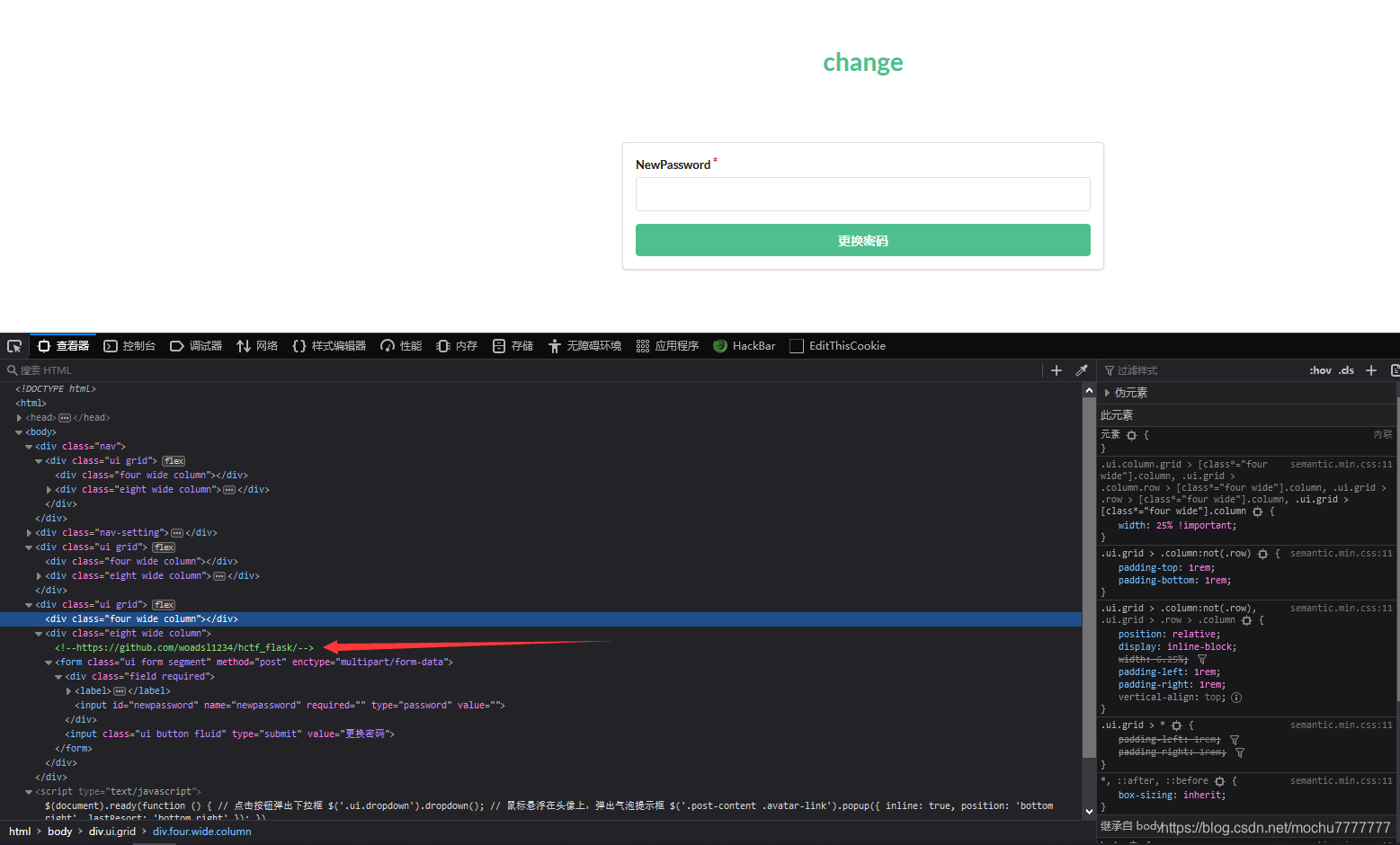
Task: Click highlighter icon for ::after ::before rule
Action: (x=1220, y=781)
